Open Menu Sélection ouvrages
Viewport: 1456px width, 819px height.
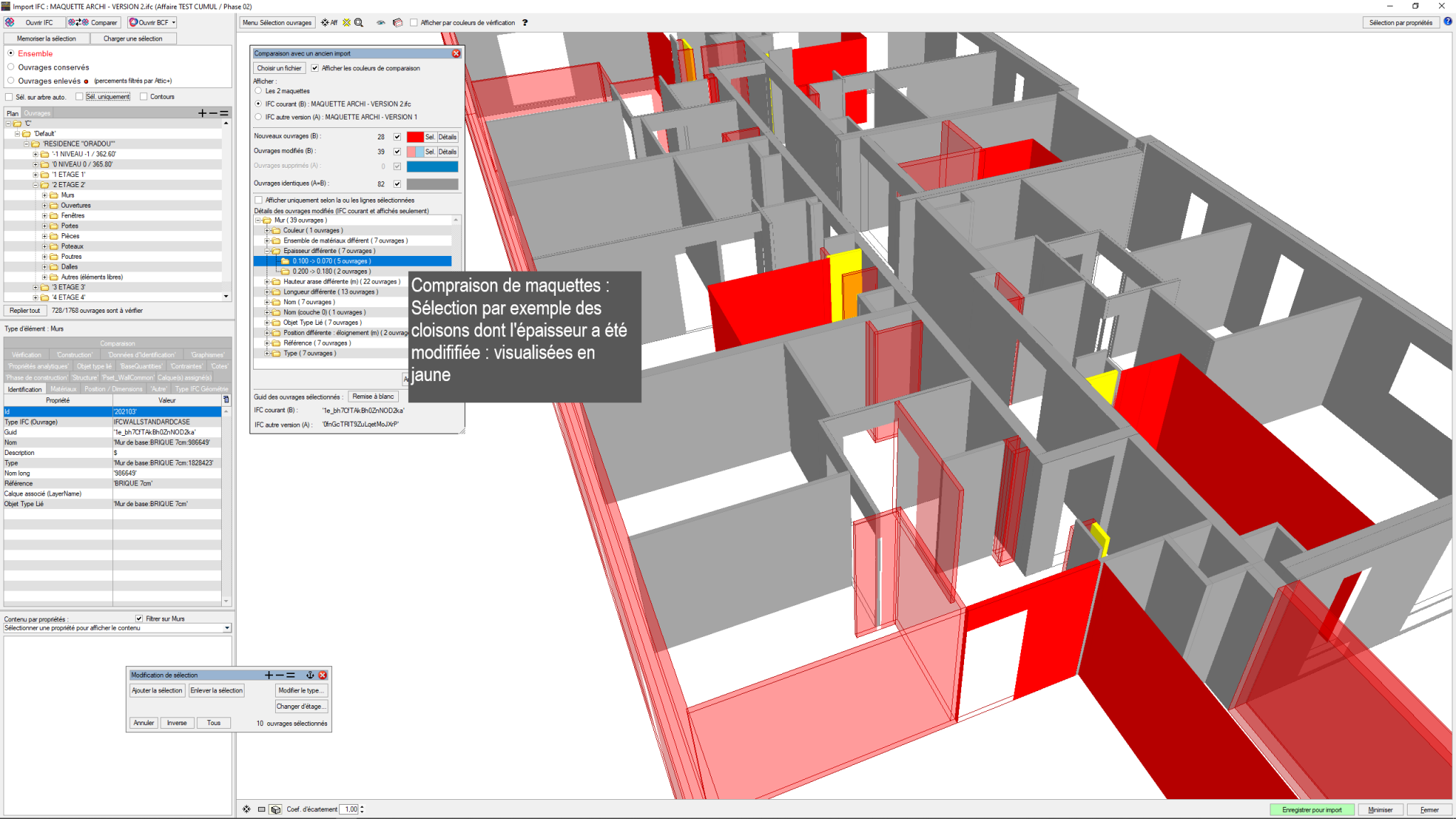tap(277, 23)
